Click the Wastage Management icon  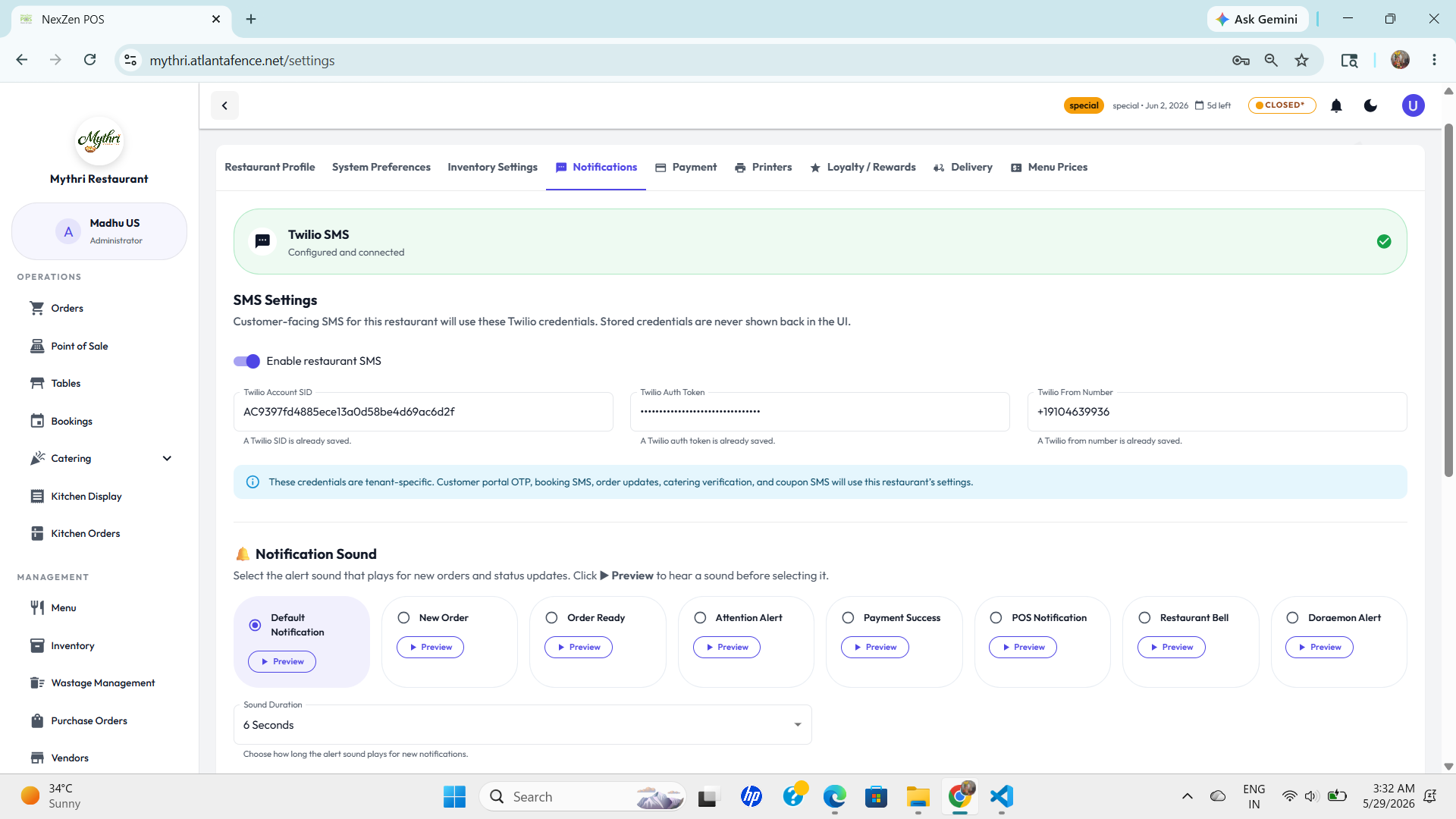click(x=36, y=682)
